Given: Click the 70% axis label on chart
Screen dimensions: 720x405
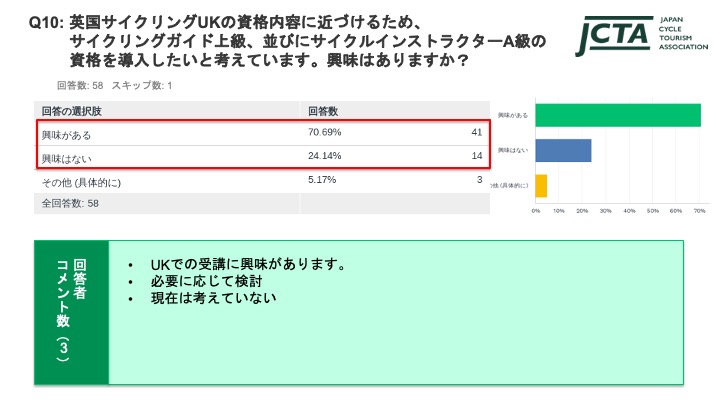Looking at the screenshot, I should point(699,211).
